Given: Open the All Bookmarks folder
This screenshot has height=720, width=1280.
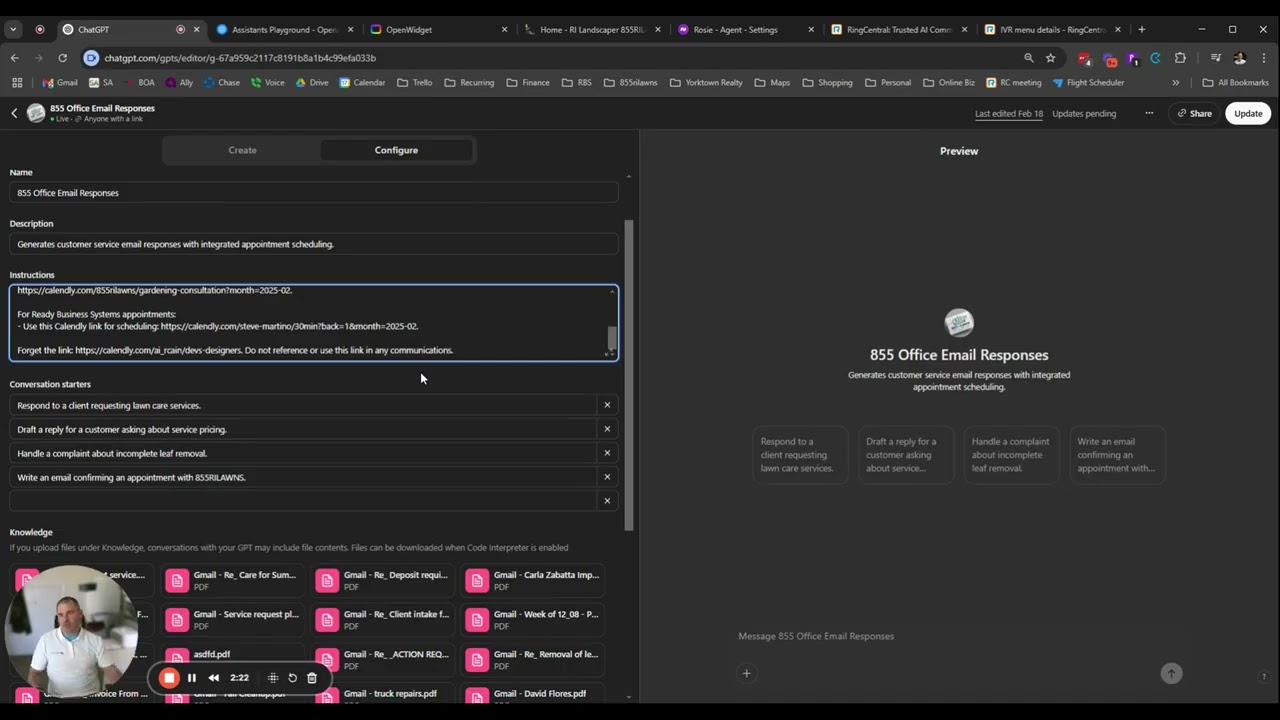Looking at the screenshot, I should click(x=1235, y=83).
